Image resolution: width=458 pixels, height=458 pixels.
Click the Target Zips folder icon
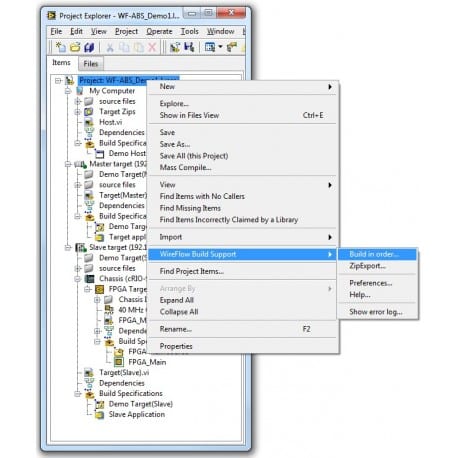pos(89,112)
